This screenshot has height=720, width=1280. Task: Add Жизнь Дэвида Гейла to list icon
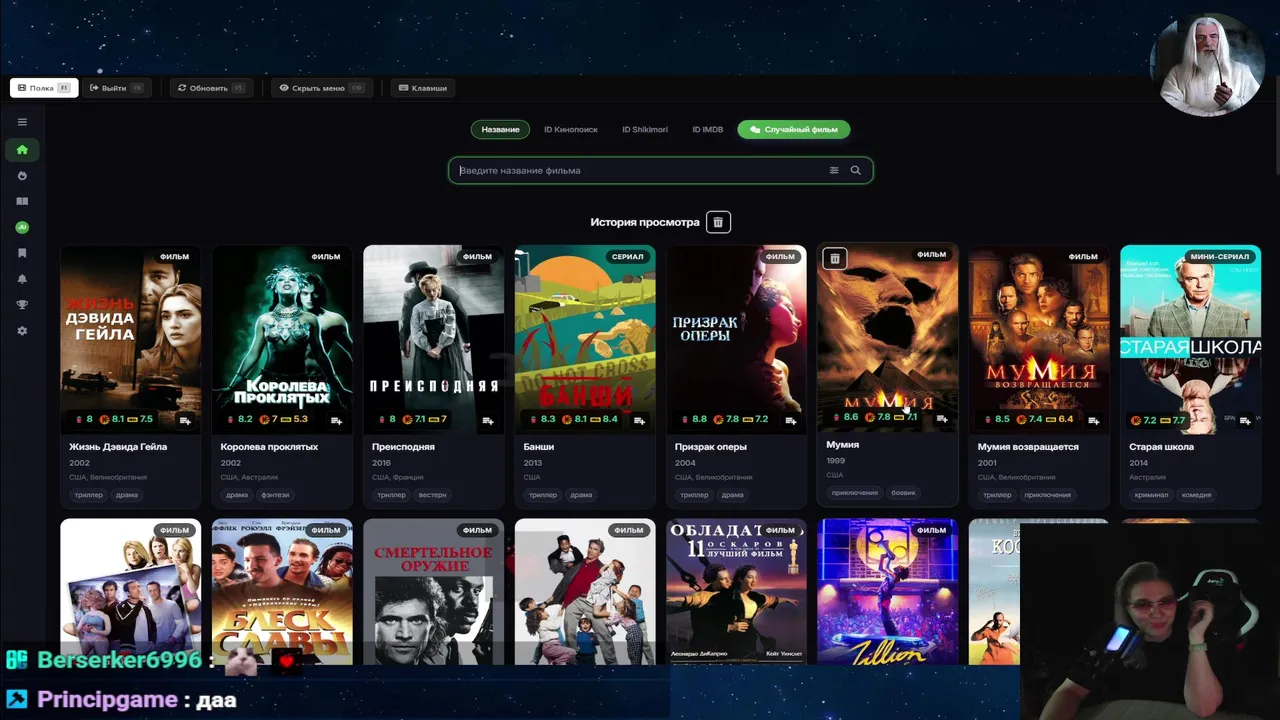pyautogui.click(x=185, y=420)
